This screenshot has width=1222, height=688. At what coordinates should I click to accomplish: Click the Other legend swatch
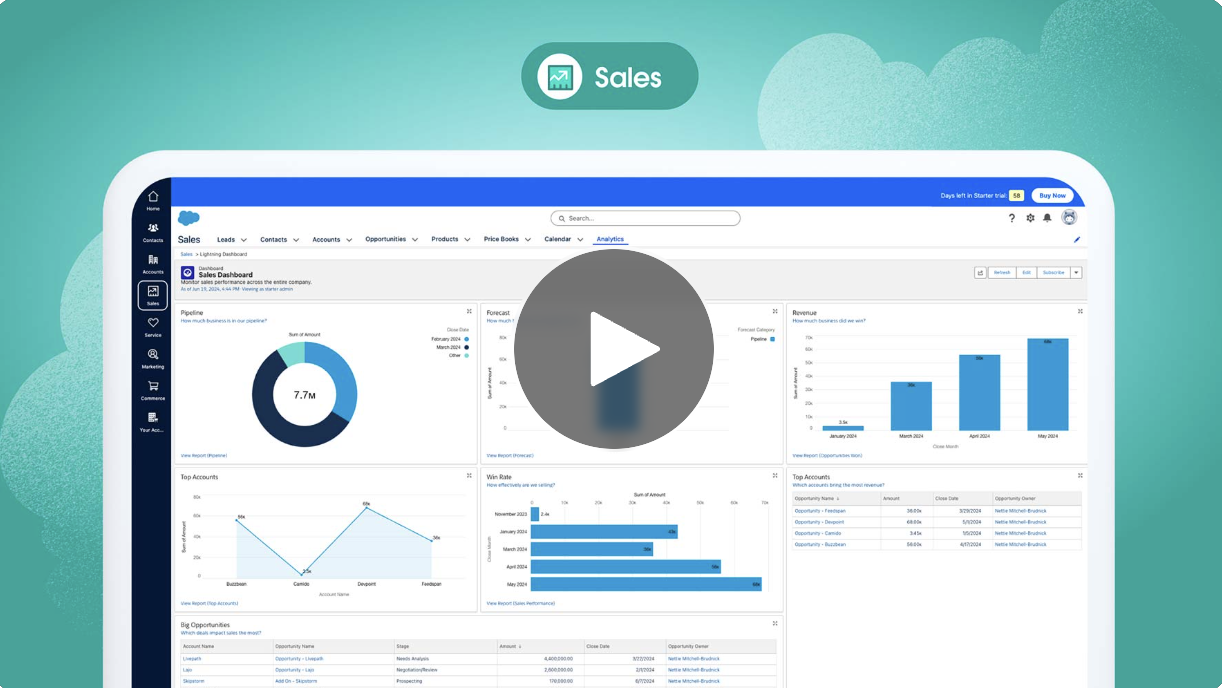pyautogui.click(x=466, y=356)
